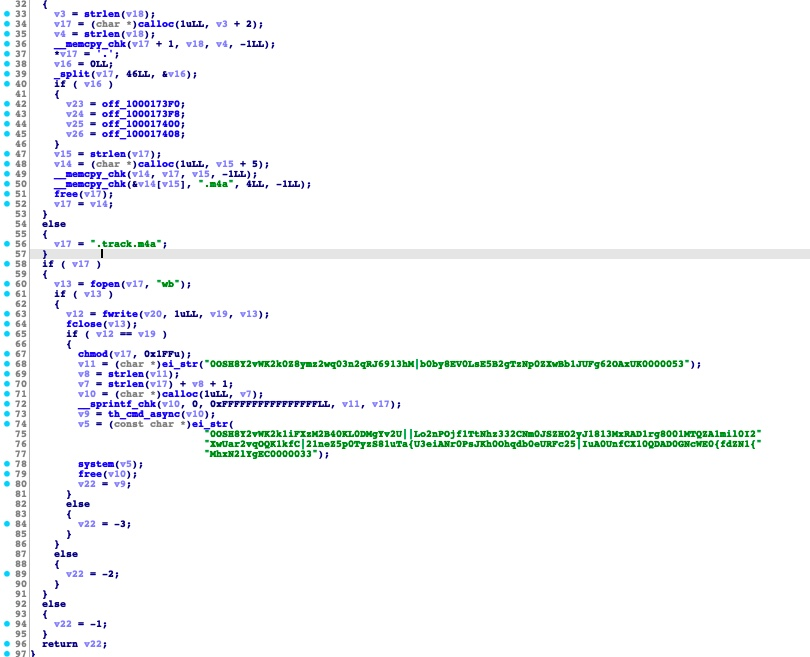Click the calloc call on line 34

tap(156, 24)
